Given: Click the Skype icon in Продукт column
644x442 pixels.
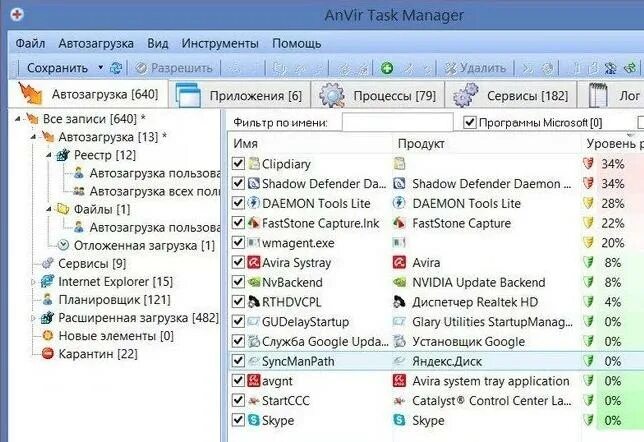Looking at the screenshot, I should pyautogui.click(x=399, y=420).
